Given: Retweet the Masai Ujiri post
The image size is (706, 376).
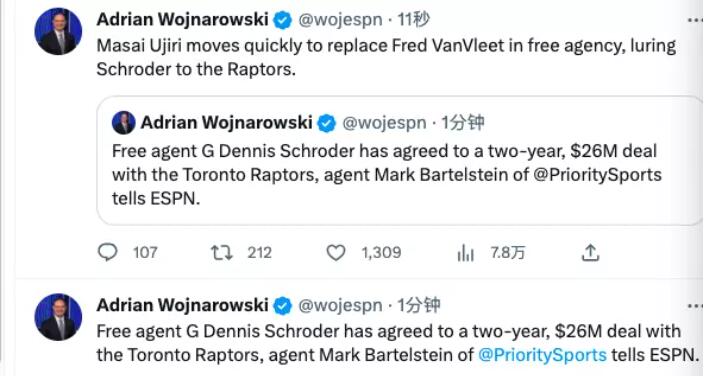Looking at the screenshot, I should coord(222,253).
